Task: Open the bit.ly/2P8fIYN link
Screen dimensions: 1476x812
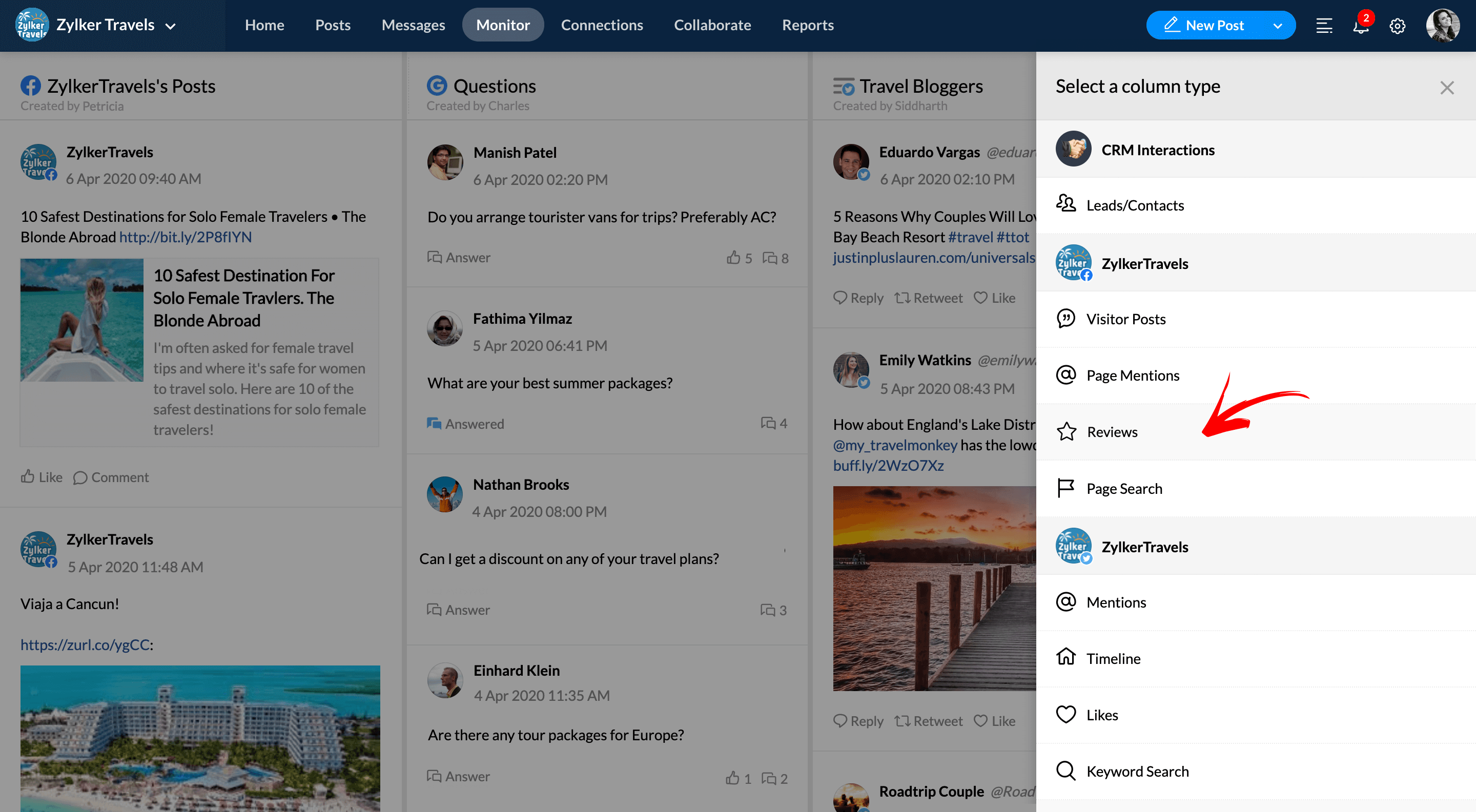Action: click(185, 237)
